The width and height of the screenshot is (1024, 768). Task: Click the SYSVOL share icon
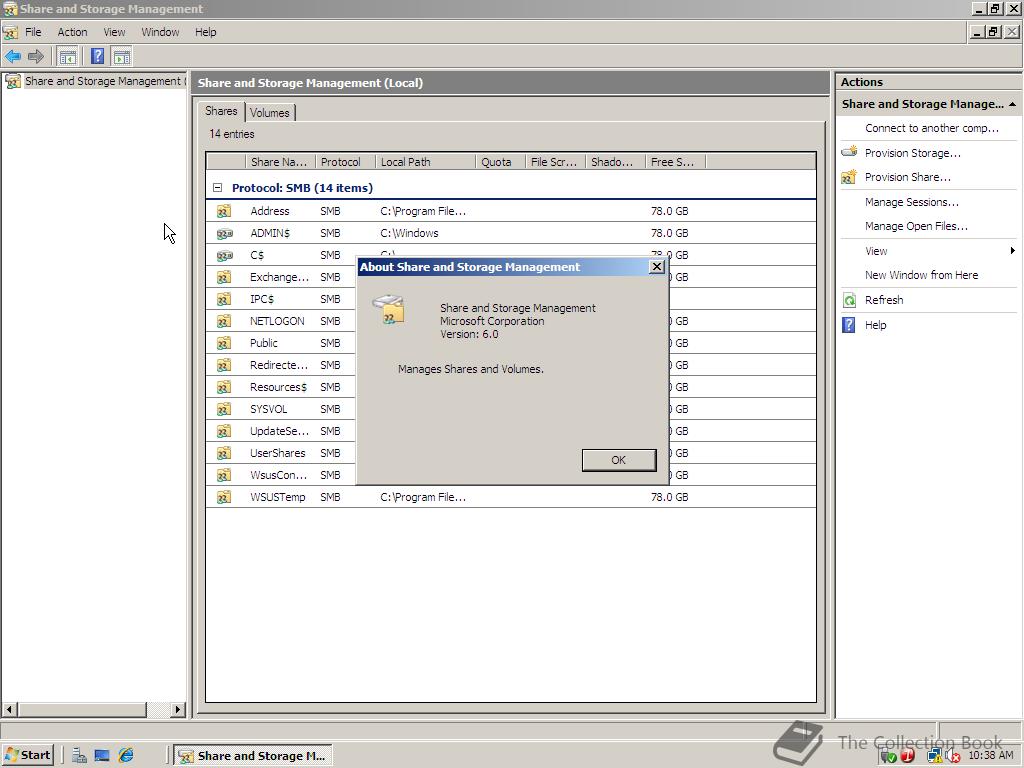pos(224,409)
